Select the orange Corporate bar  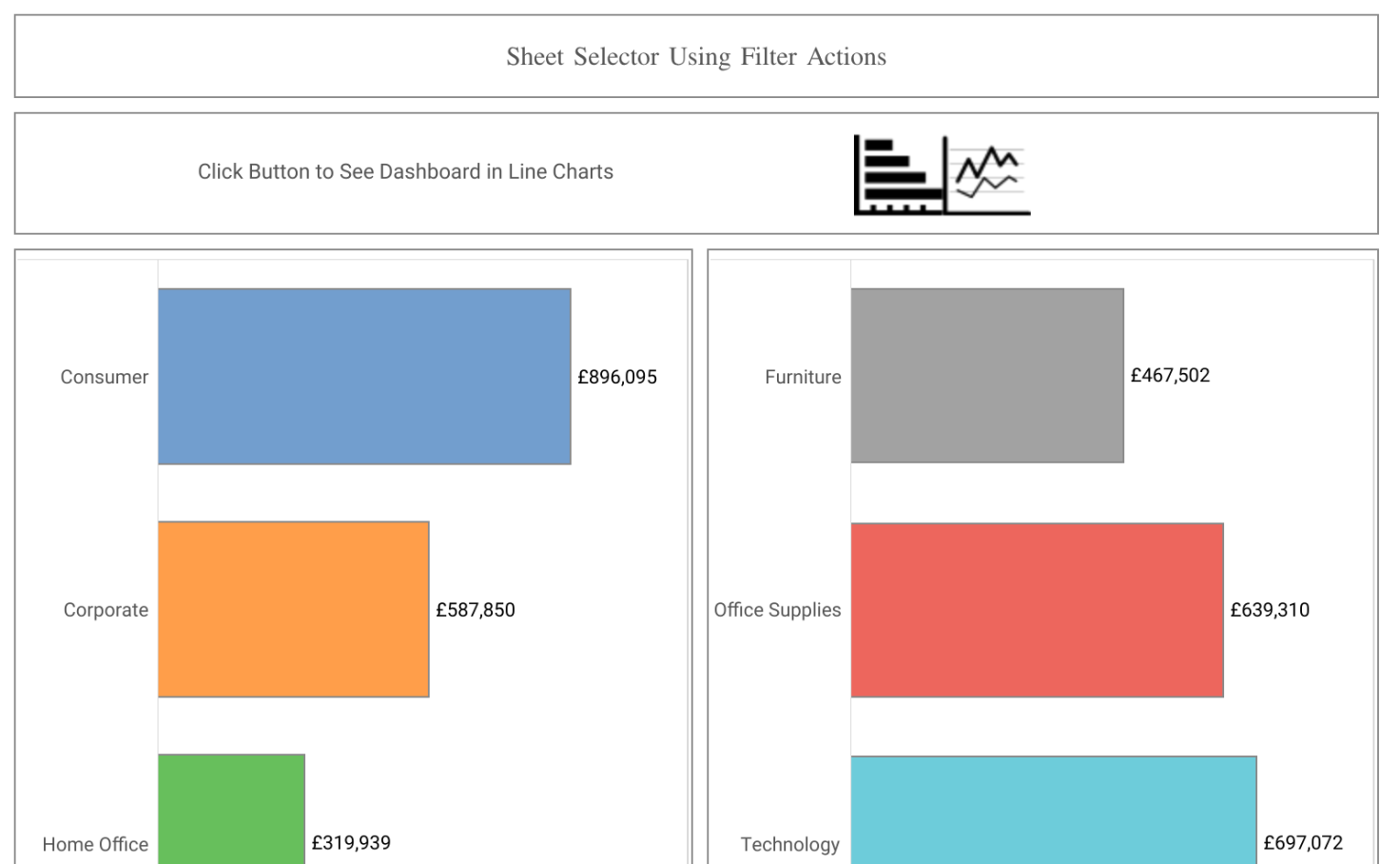click(x=293, y=609)
